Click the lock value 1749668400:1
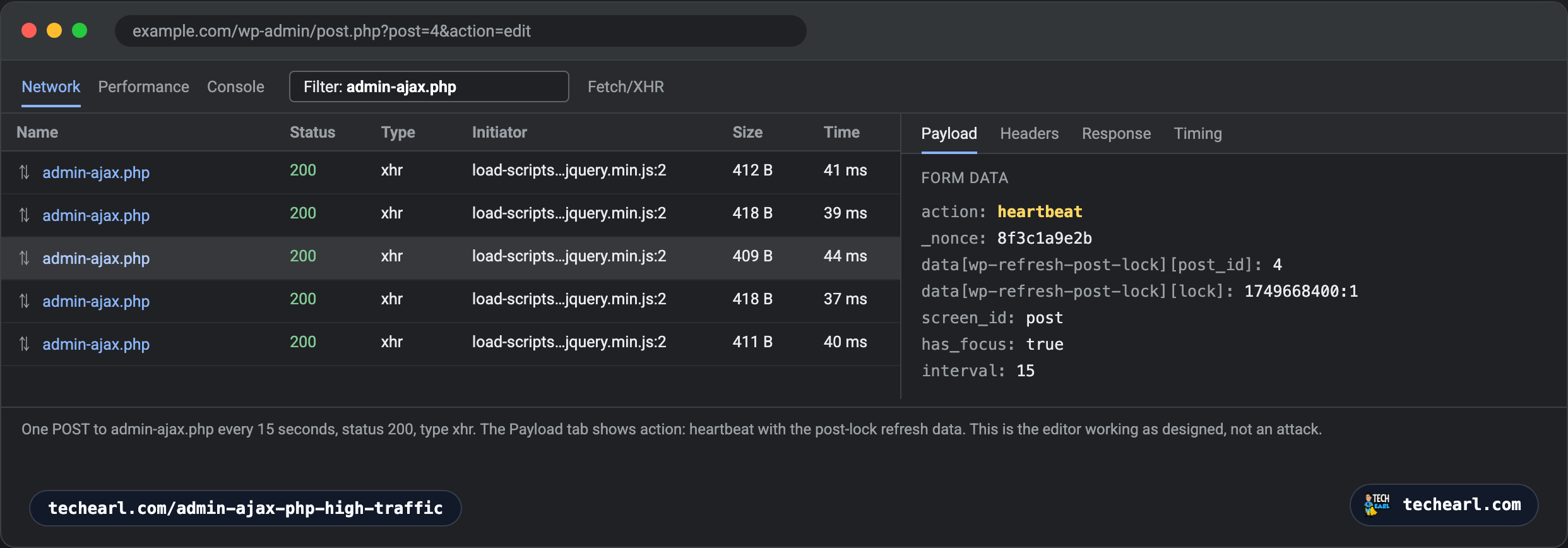 point(1301,291)
